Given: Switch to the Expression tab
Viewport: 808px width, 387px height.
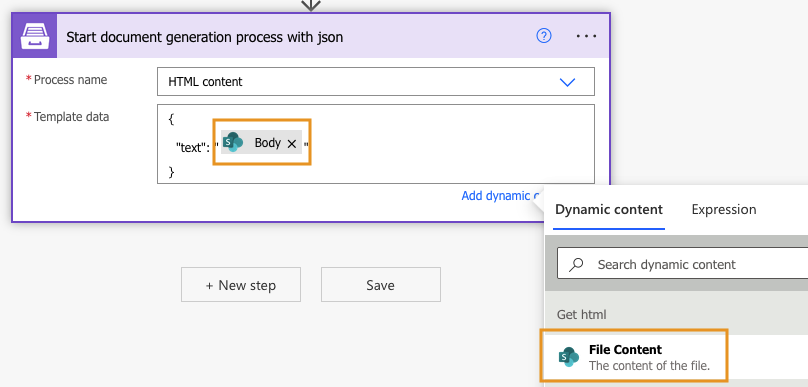Looking at the screenshot, I should click(723, 209).
